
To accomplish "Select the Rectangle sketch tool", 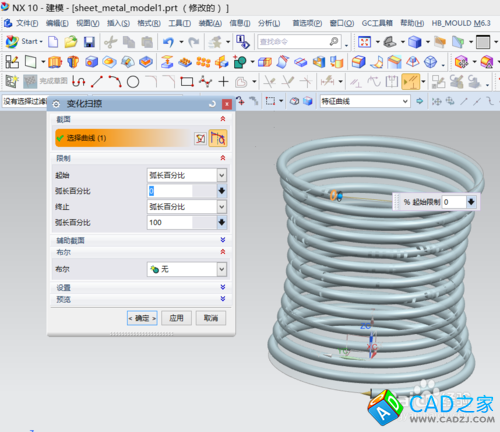I will [187, 82].
